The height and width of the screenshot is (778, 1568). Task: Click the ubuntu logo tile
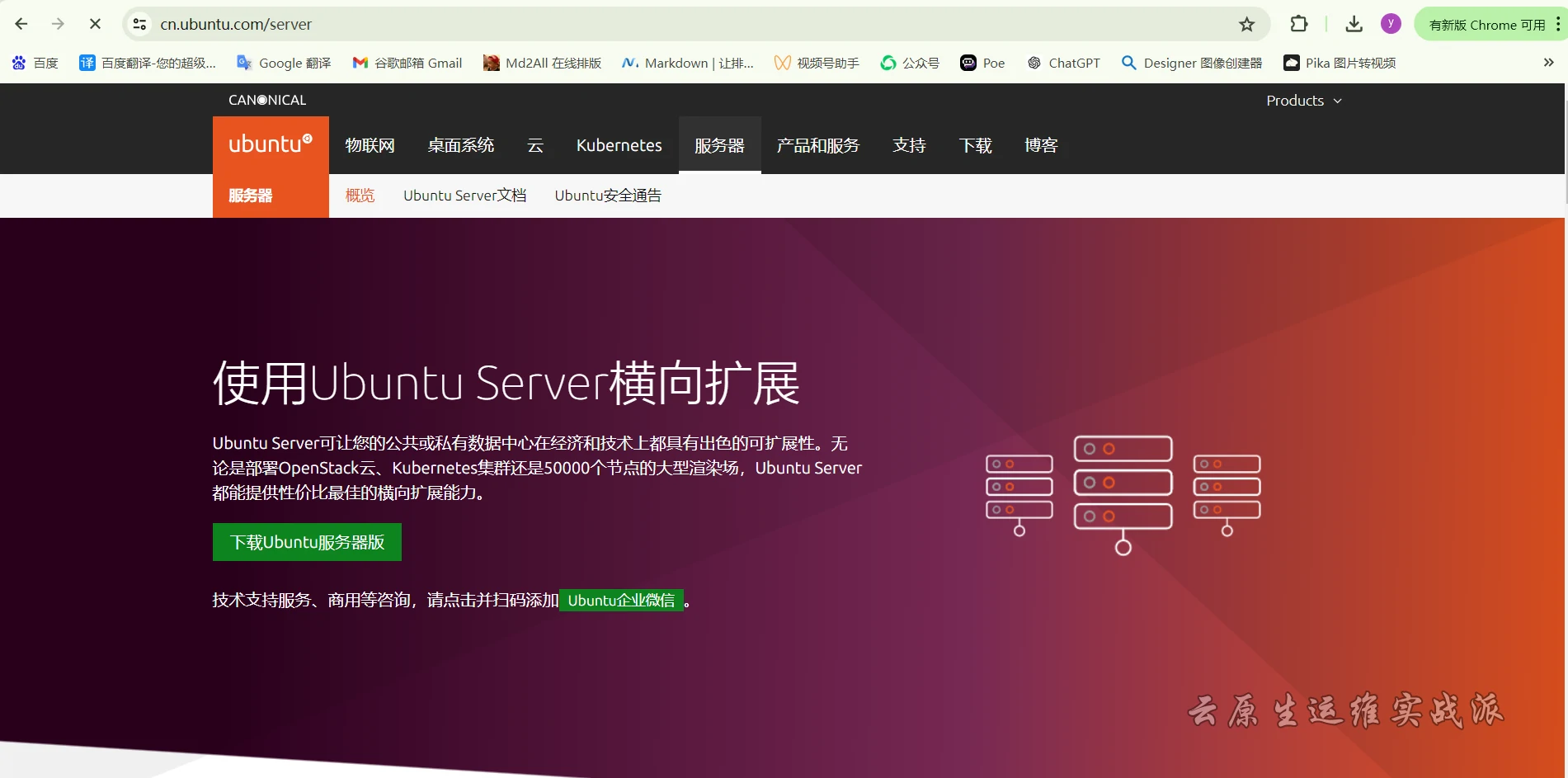271,144
